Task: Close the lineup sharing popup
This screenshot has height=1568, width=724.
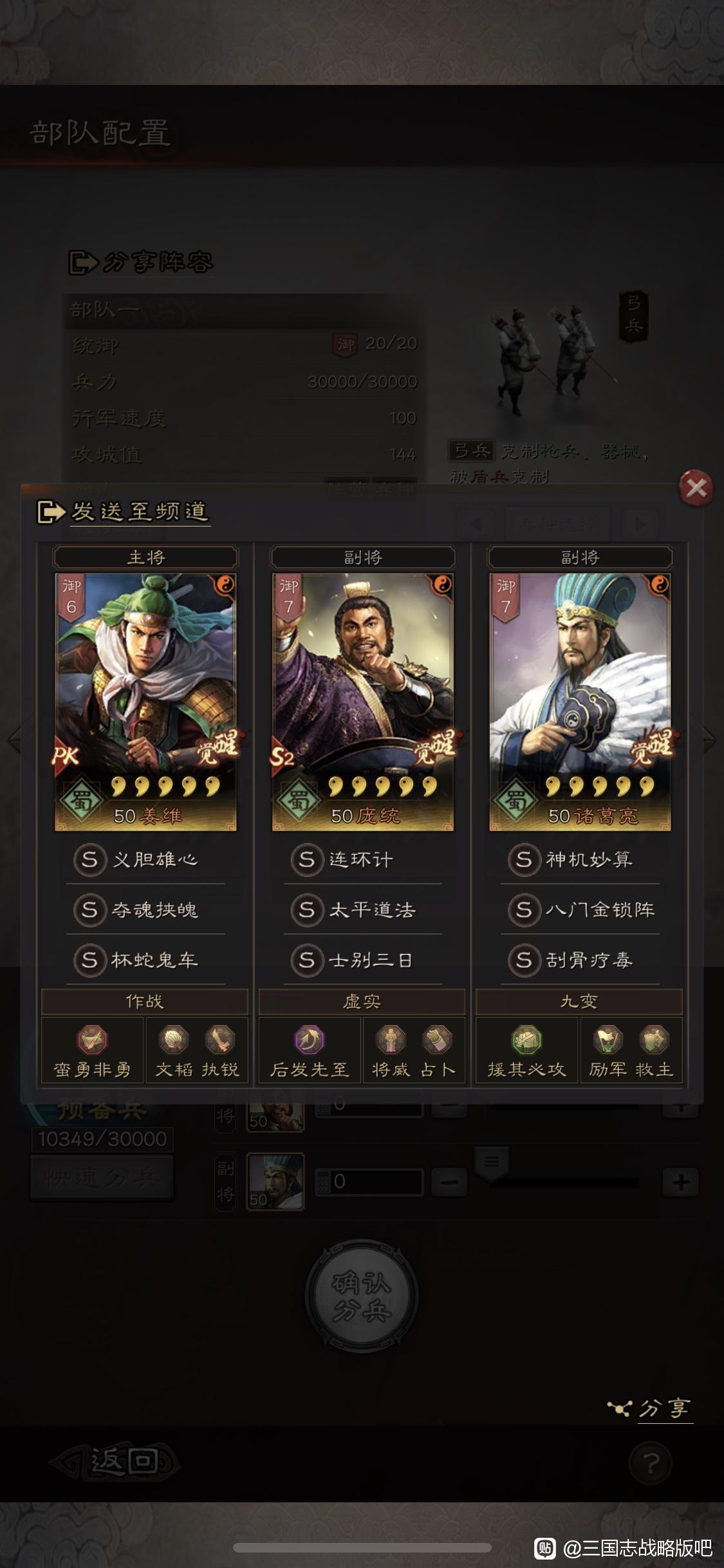Action: [x=696, y=487]
